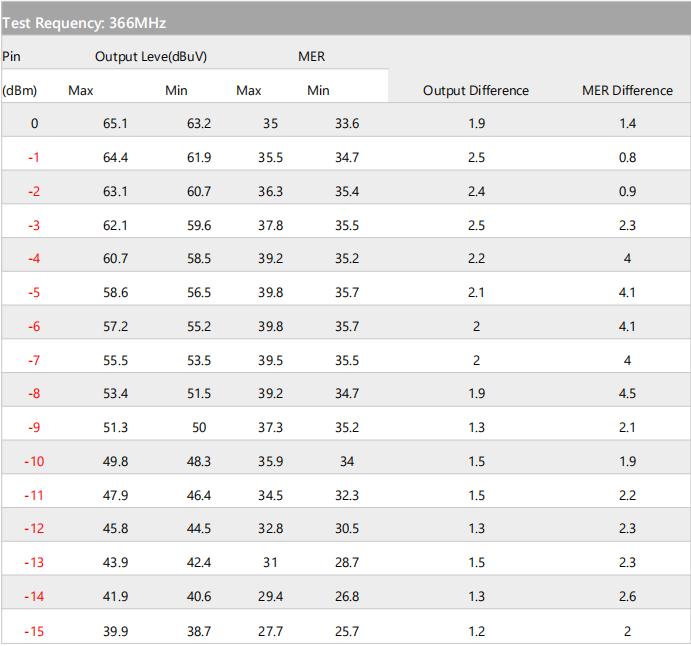This screenshot has height=646, width=691.
Task: Click the Test Frequency 366MHz header
Action: click(84, 22)
